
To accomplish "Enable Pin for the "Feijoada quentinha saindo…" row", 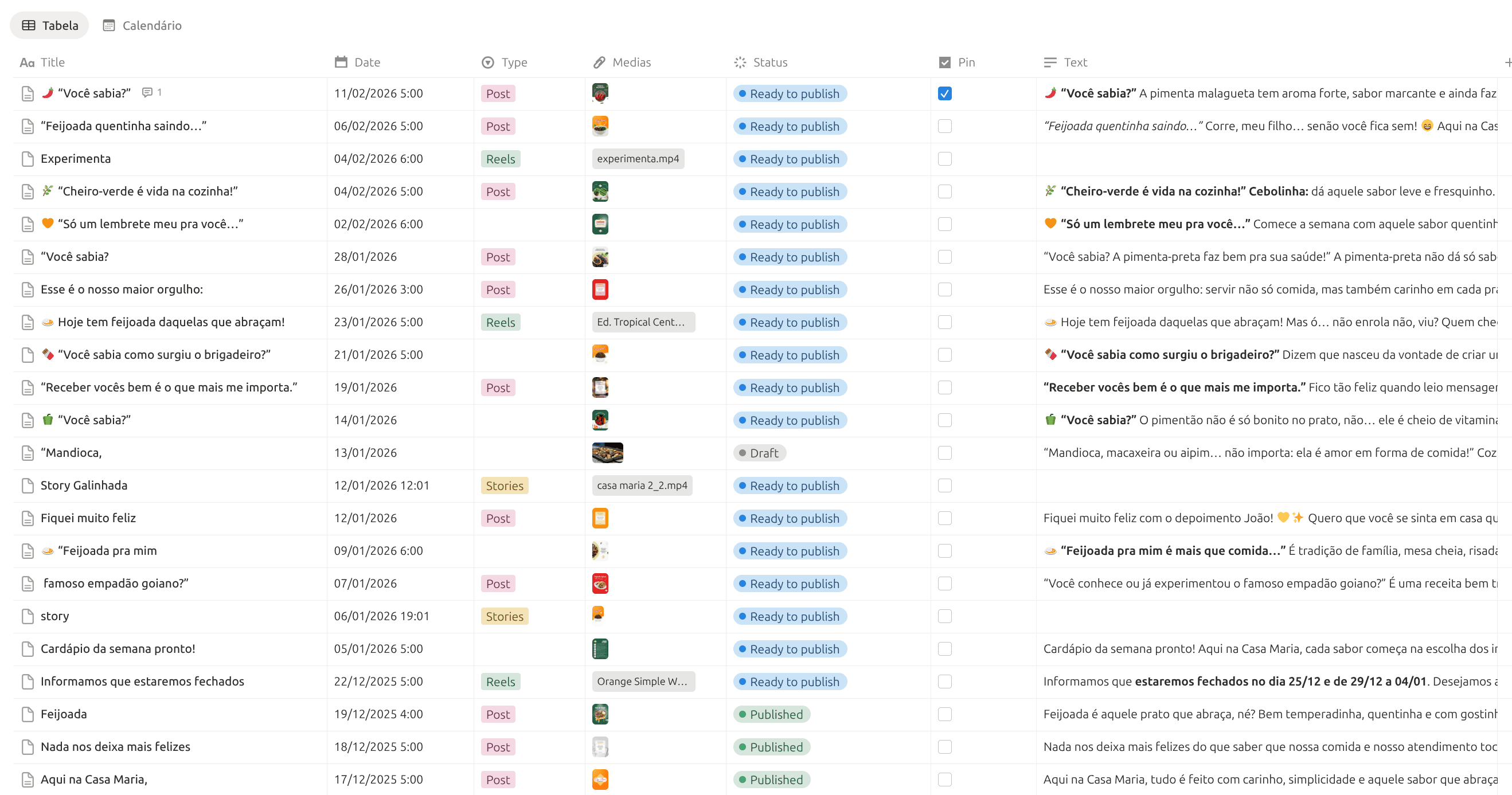I will pyautogui.click(x=944, y=126).
